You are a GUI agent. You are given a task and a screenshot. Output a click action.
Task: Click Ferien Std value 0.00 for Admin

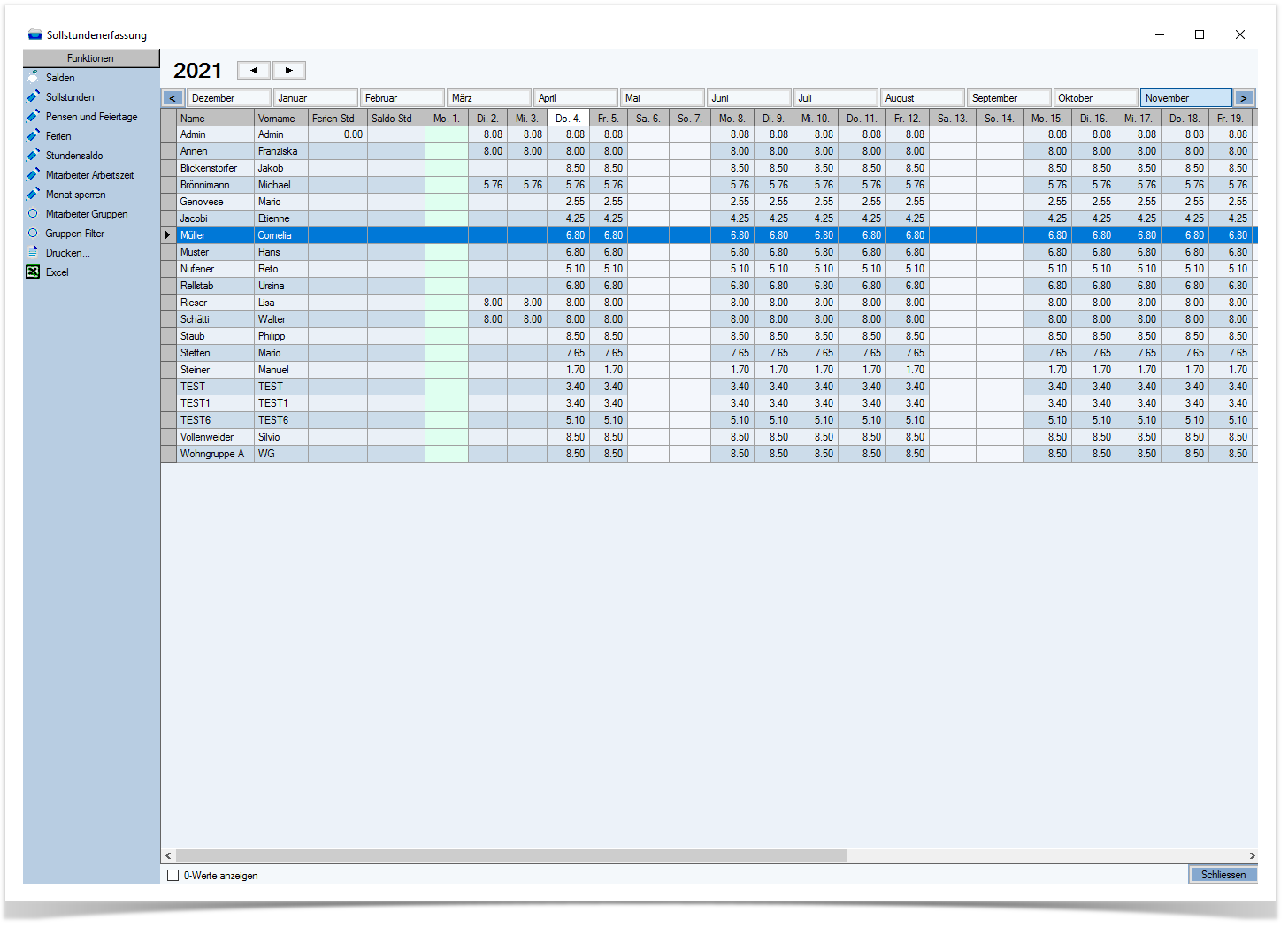[338, 134]
